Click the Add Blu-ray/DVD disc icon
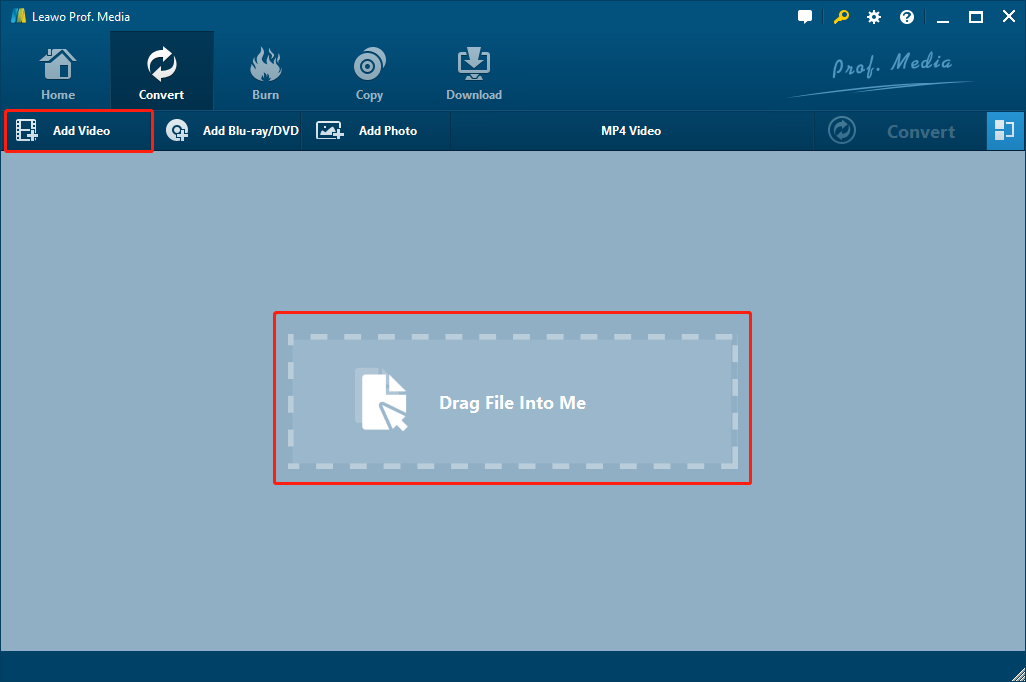 pos(177,130)
